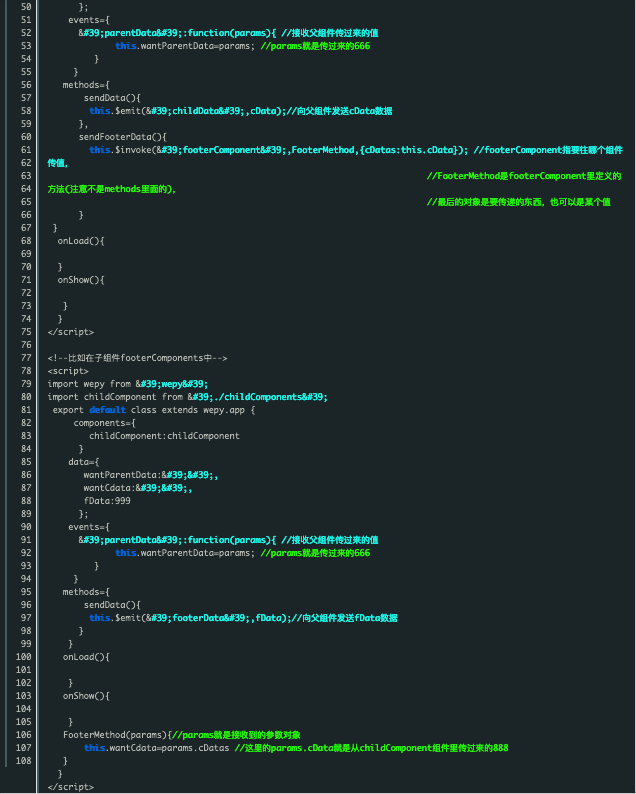
Task: Click 'data={' on line 85
Action: [x=84, y=462]
